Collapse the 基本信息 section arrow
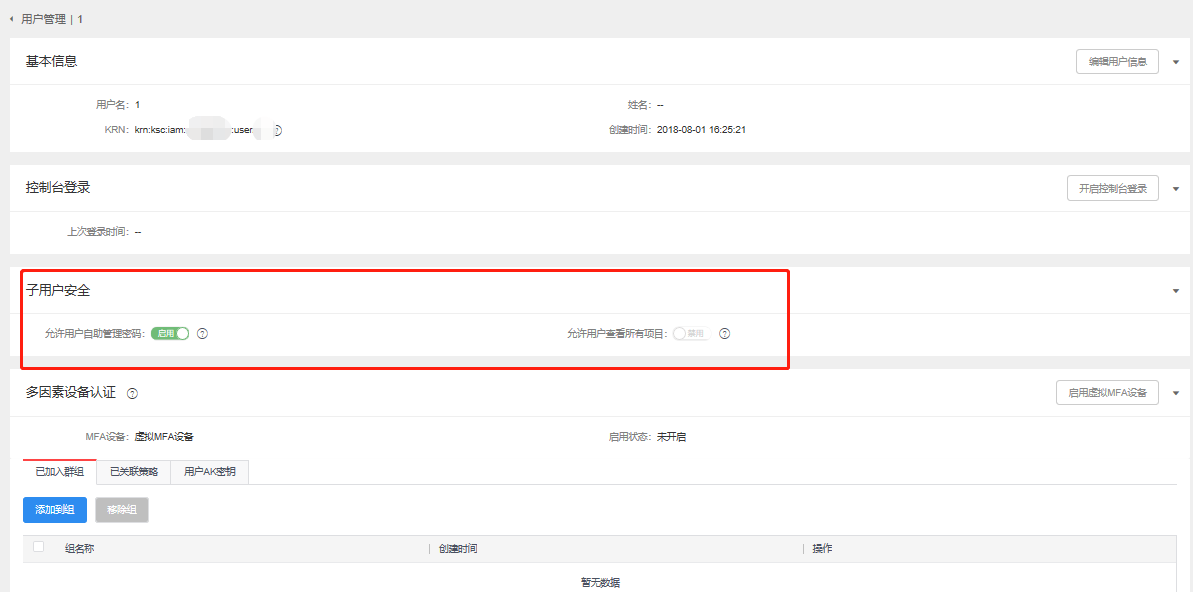Viewport: 1193px width, 592px height. [1176, 62]
